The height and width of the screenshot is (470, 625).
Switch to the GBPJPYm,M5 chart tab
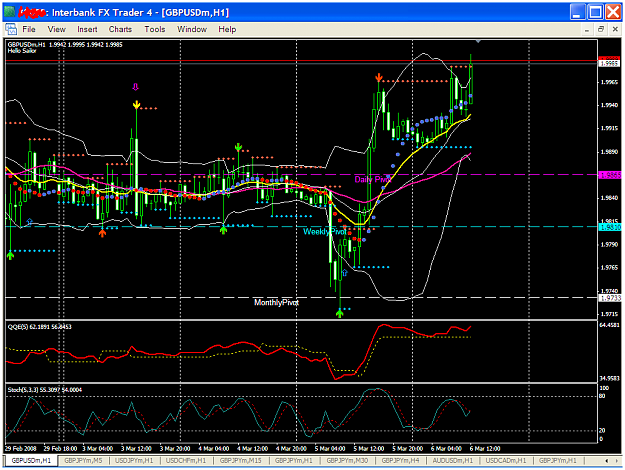(83, 460)
